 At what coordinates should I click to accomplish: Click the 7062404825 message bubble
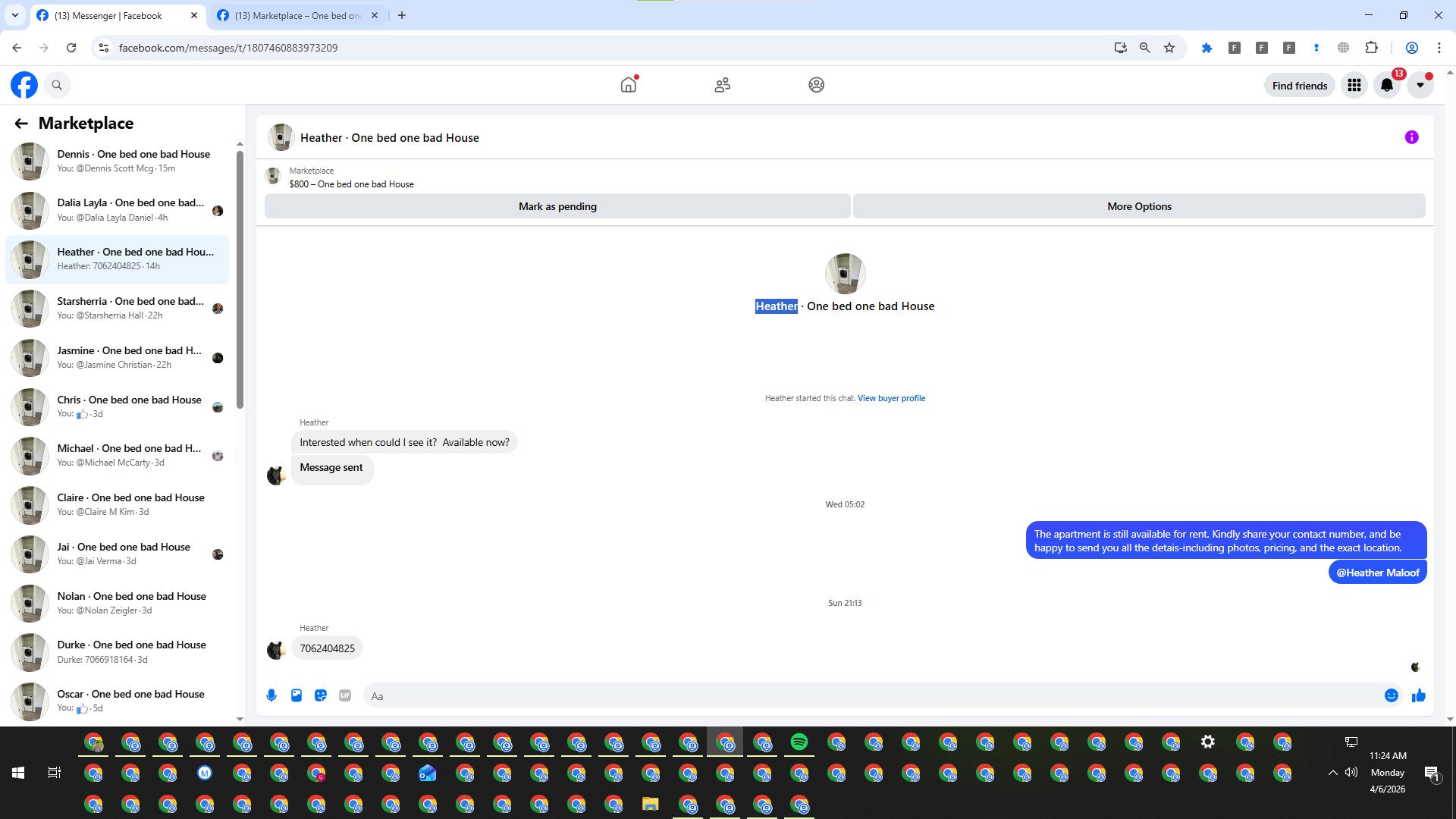tap(327, 648)
